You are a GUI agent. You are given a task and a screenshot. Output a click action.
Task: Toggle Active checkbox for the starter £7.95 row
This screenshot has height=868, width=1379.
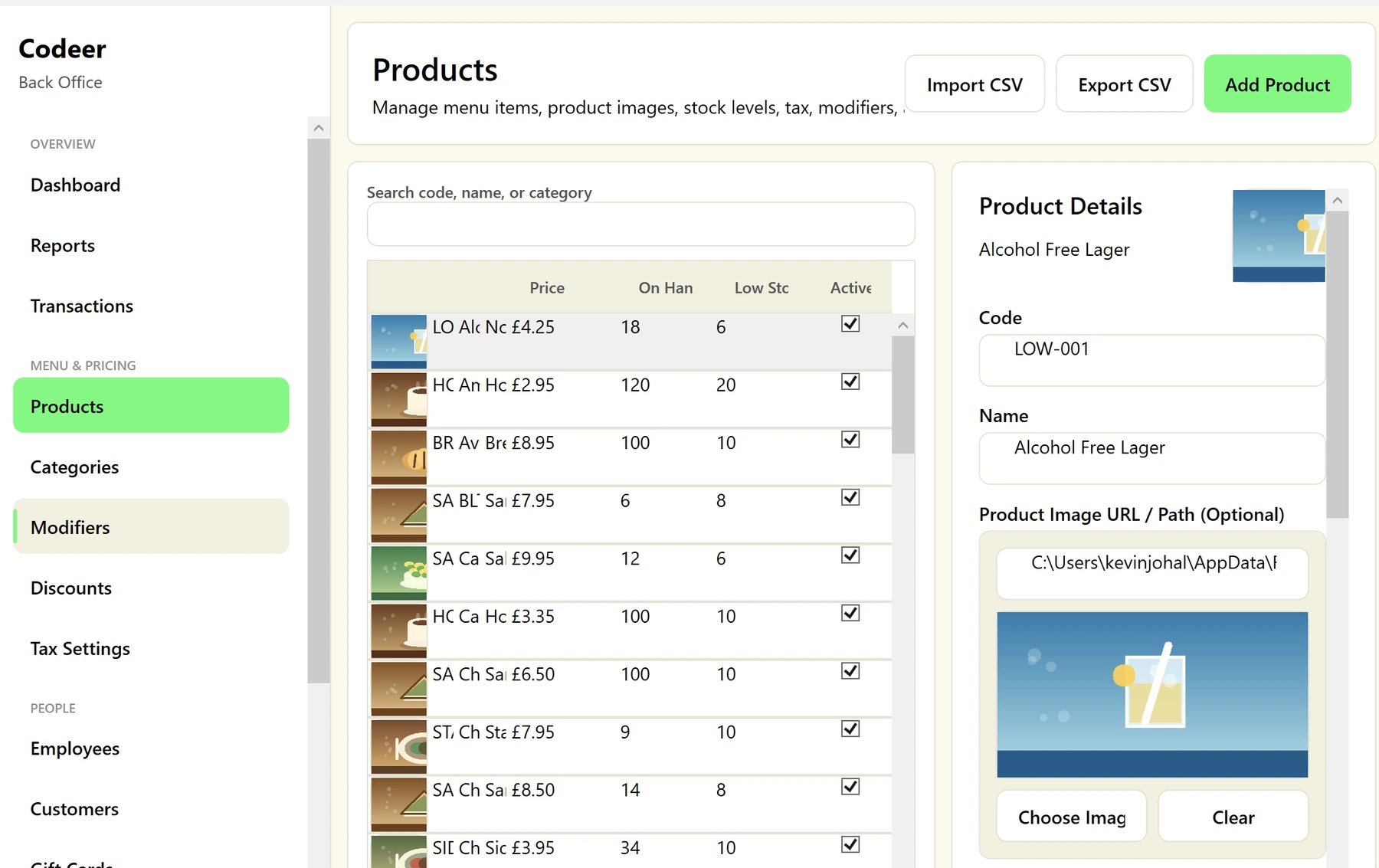pos(850,729)
